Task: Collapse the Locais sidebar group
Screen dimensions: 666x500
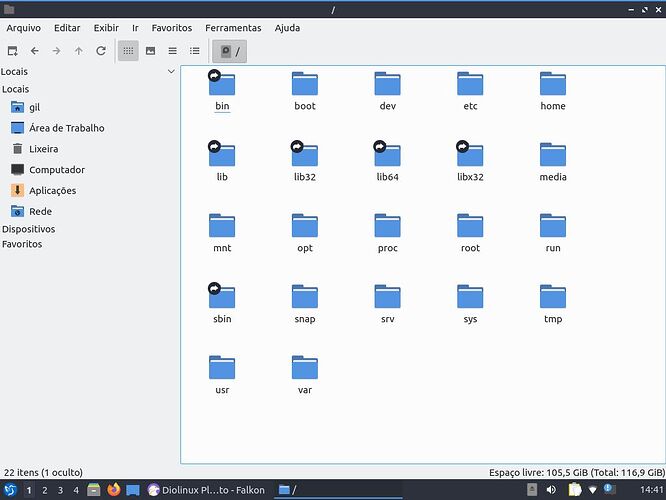Action: [x=16, y=89]
